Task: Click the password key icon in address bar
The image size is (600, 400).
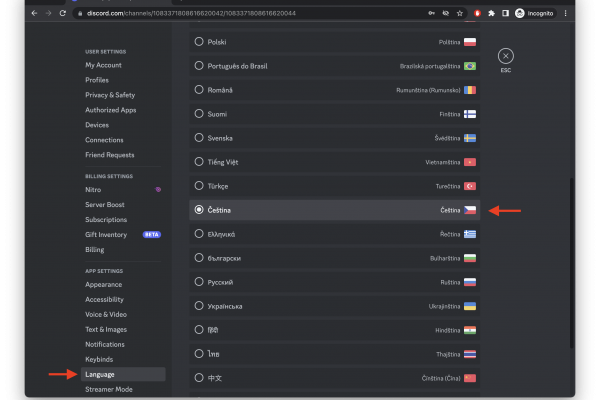Action: [431, 13]
